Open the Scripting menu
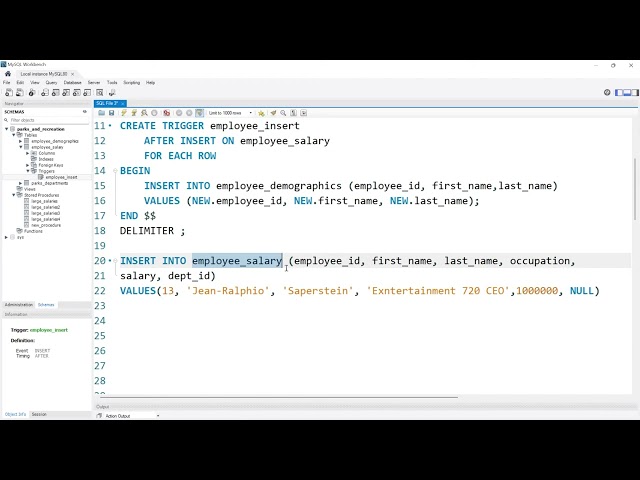 coord(131,82)
